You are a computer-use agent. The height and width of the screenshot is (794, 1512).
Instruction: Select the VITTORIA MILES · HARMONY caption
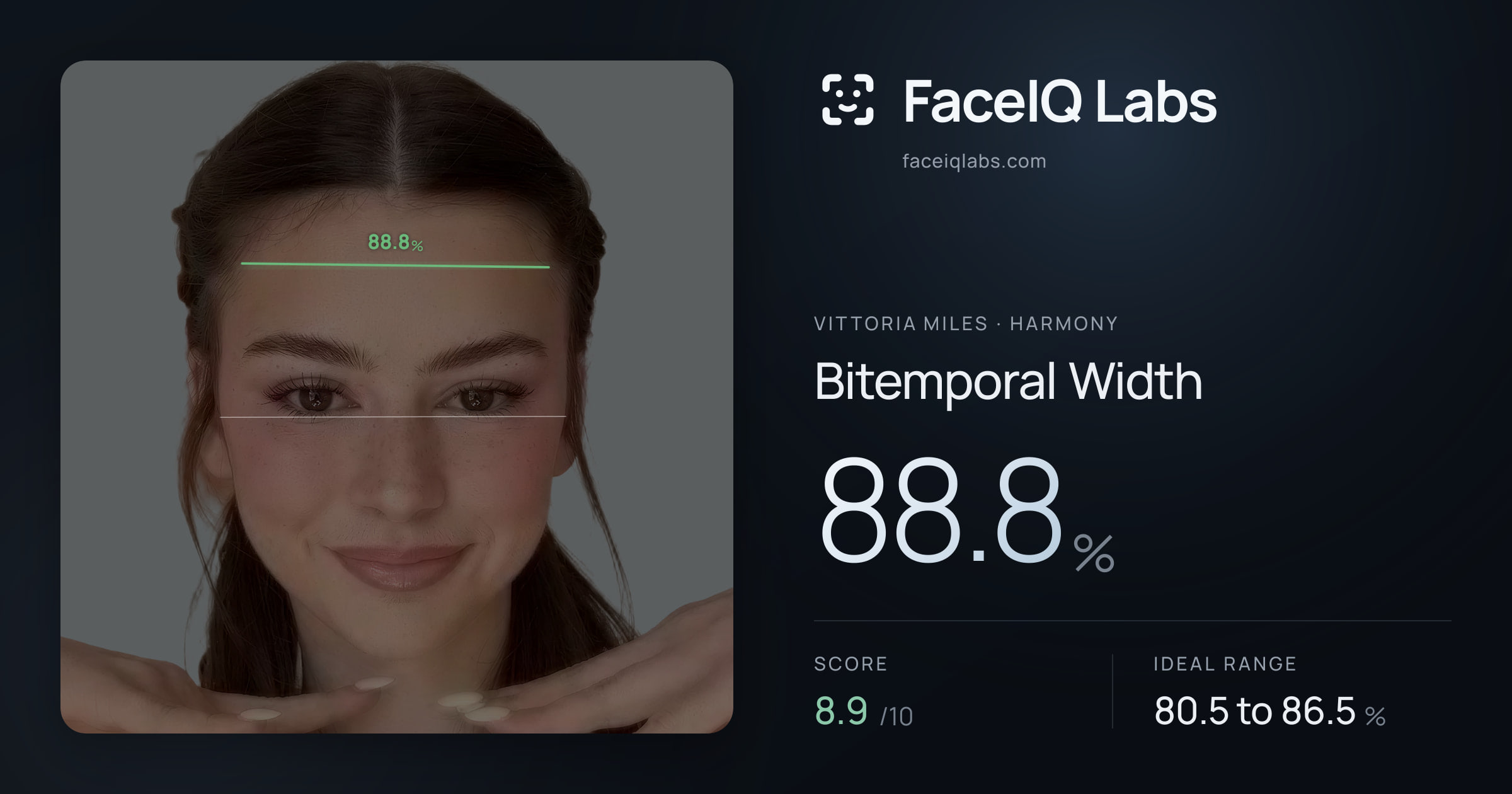[x=966, y=324]
